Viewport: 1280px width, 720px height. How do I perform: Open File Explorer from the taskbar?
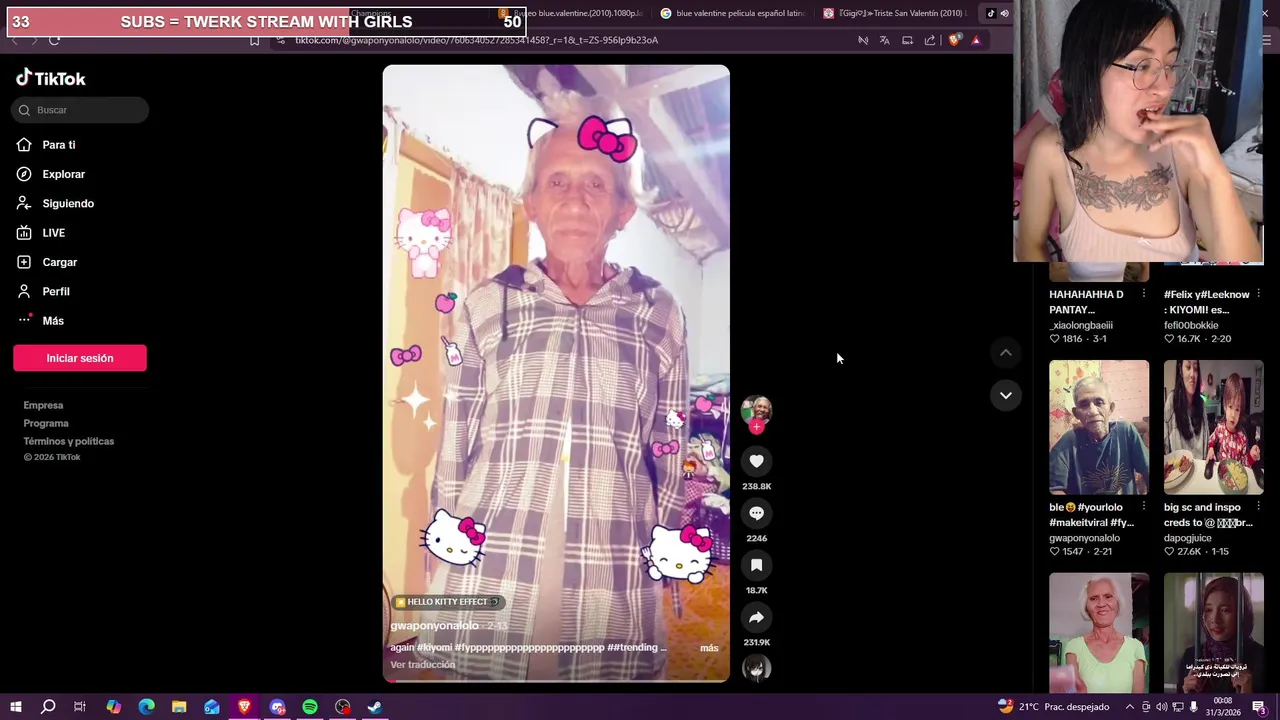pyautogui.click(x=179, y=707)
